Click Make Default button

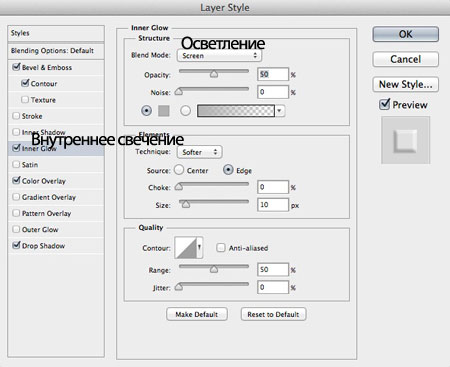click(197, 314)
